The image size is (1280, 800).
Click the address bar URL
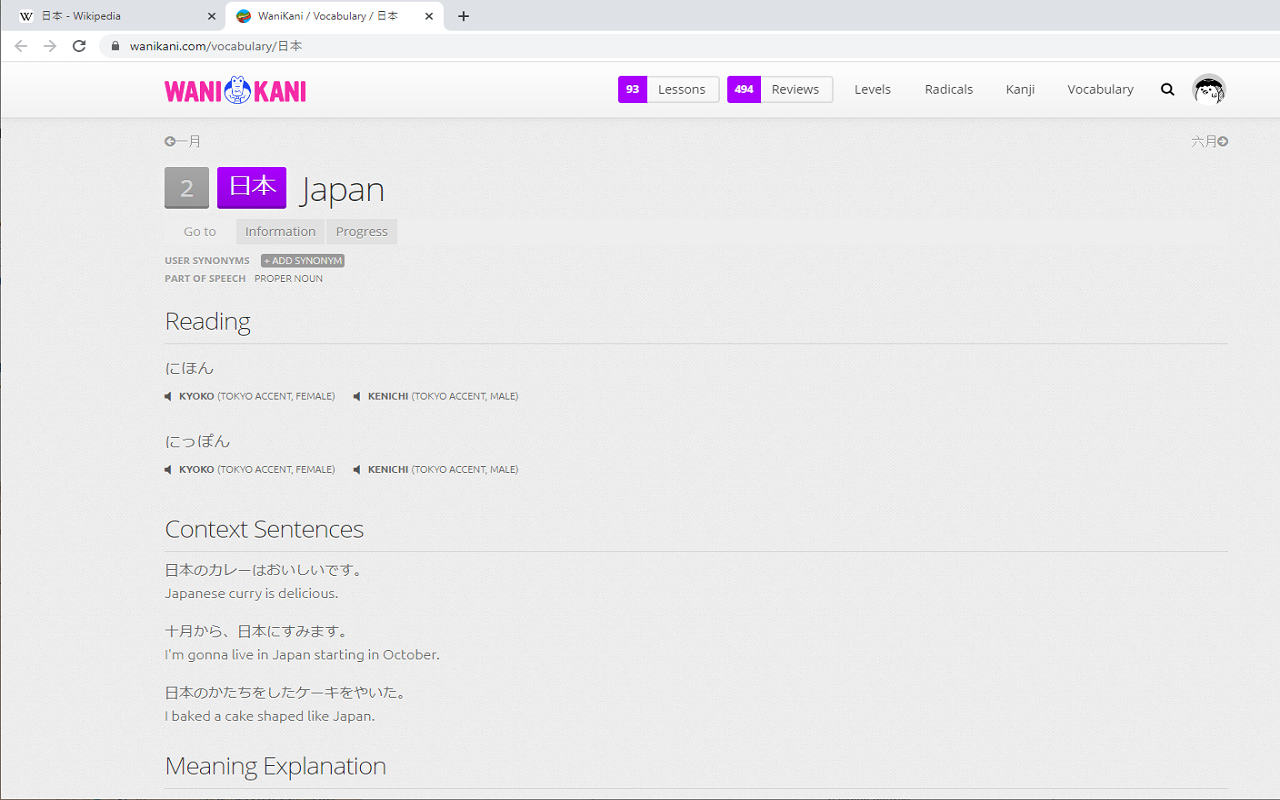216,46
